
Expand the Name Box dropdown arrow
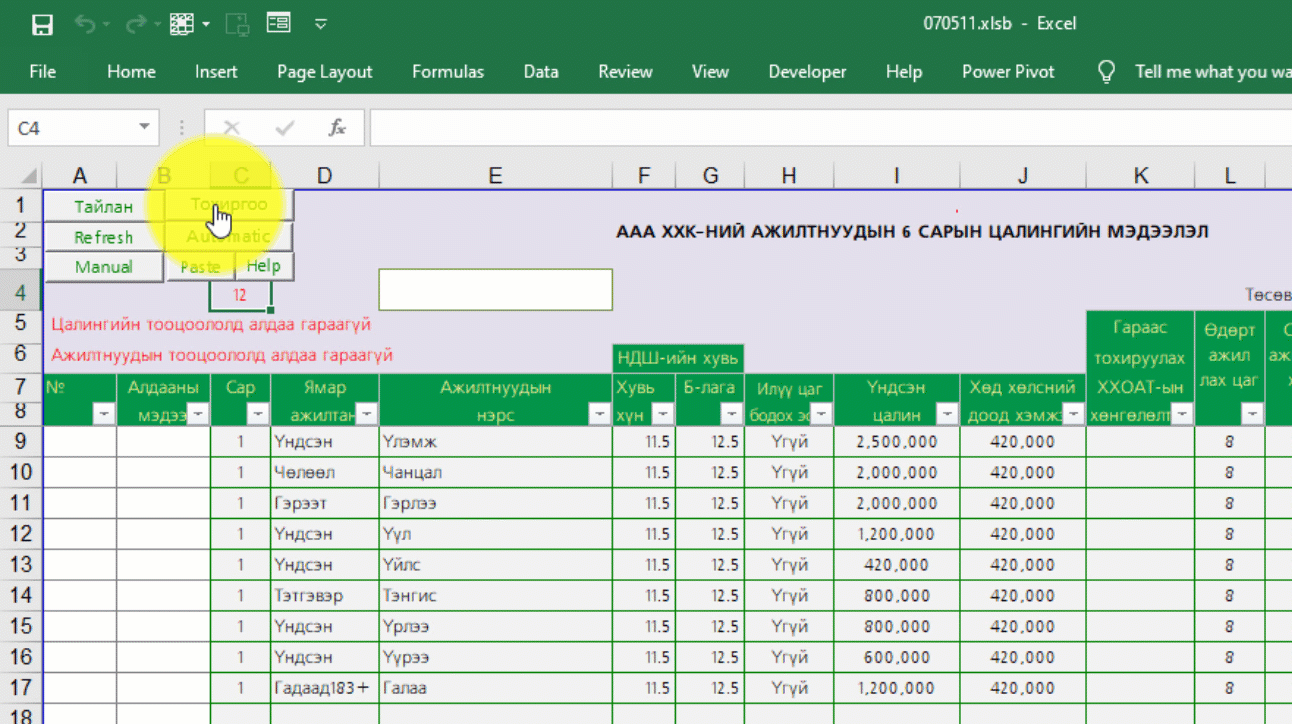tap(144, 128)
